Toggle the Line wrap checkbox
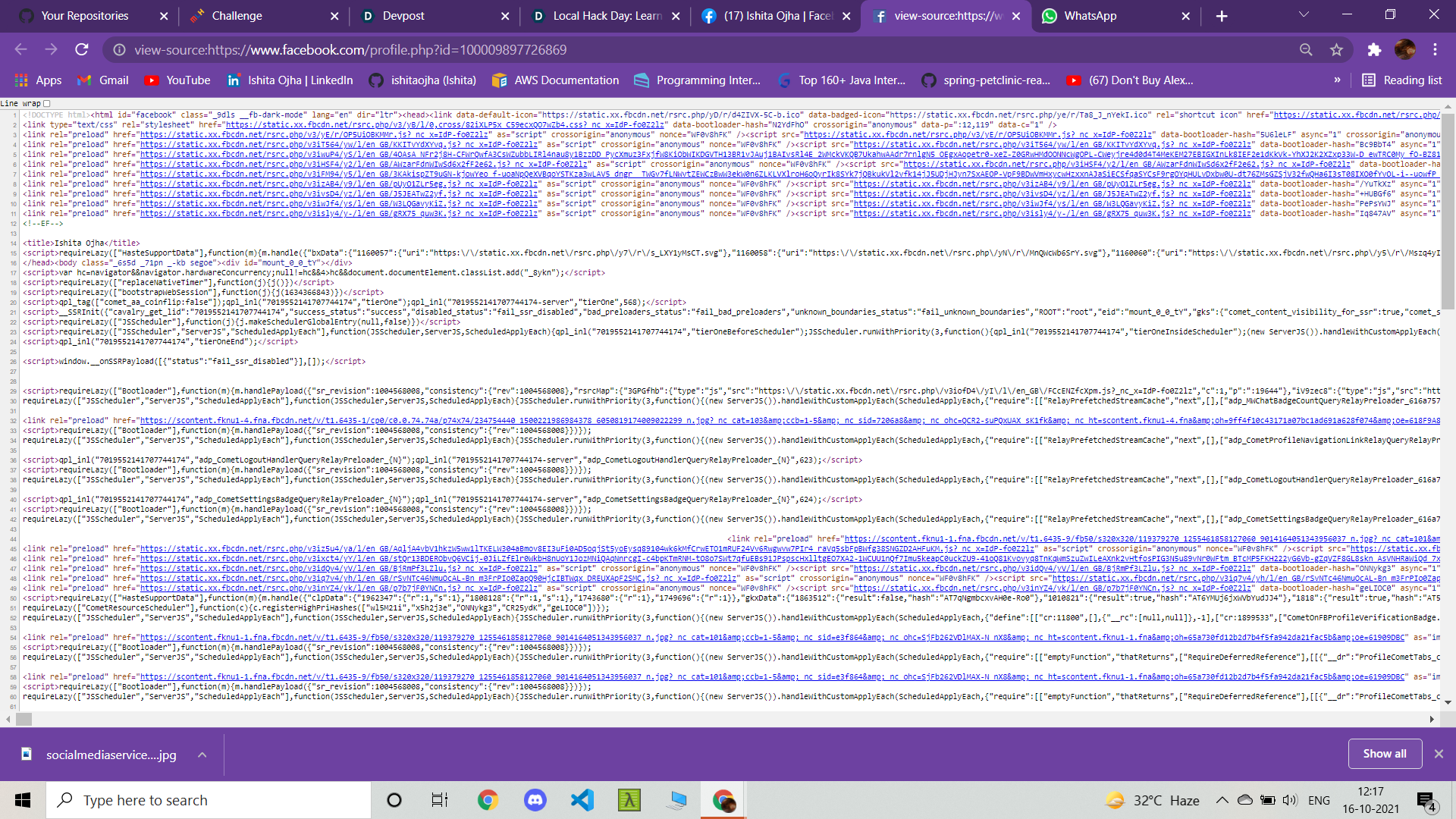Screen dimensions: 1456x819 (47, 104)
